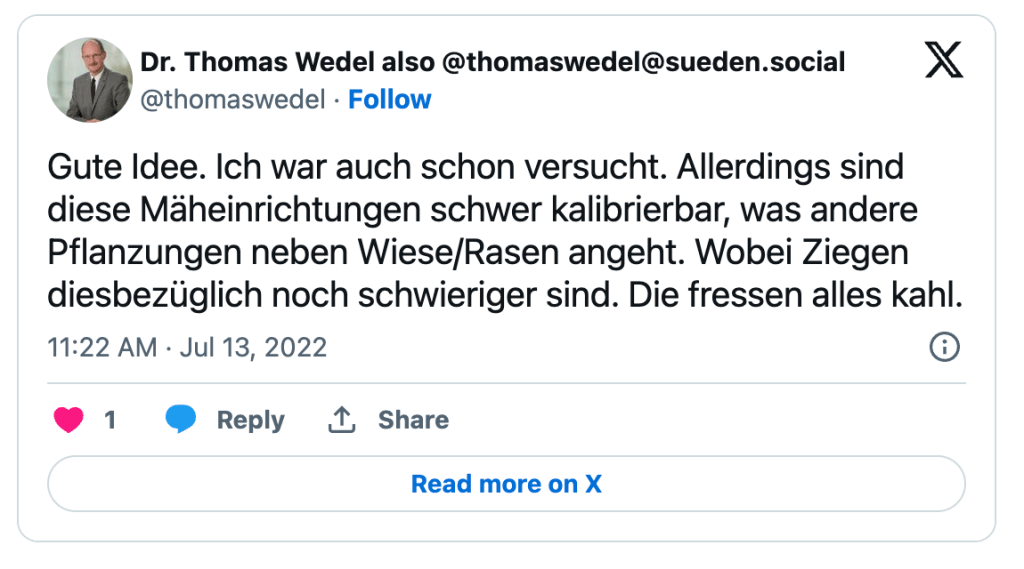1024x569 pixels.
Task: Select the "Share" text label
Action: [x=413, y=420]
